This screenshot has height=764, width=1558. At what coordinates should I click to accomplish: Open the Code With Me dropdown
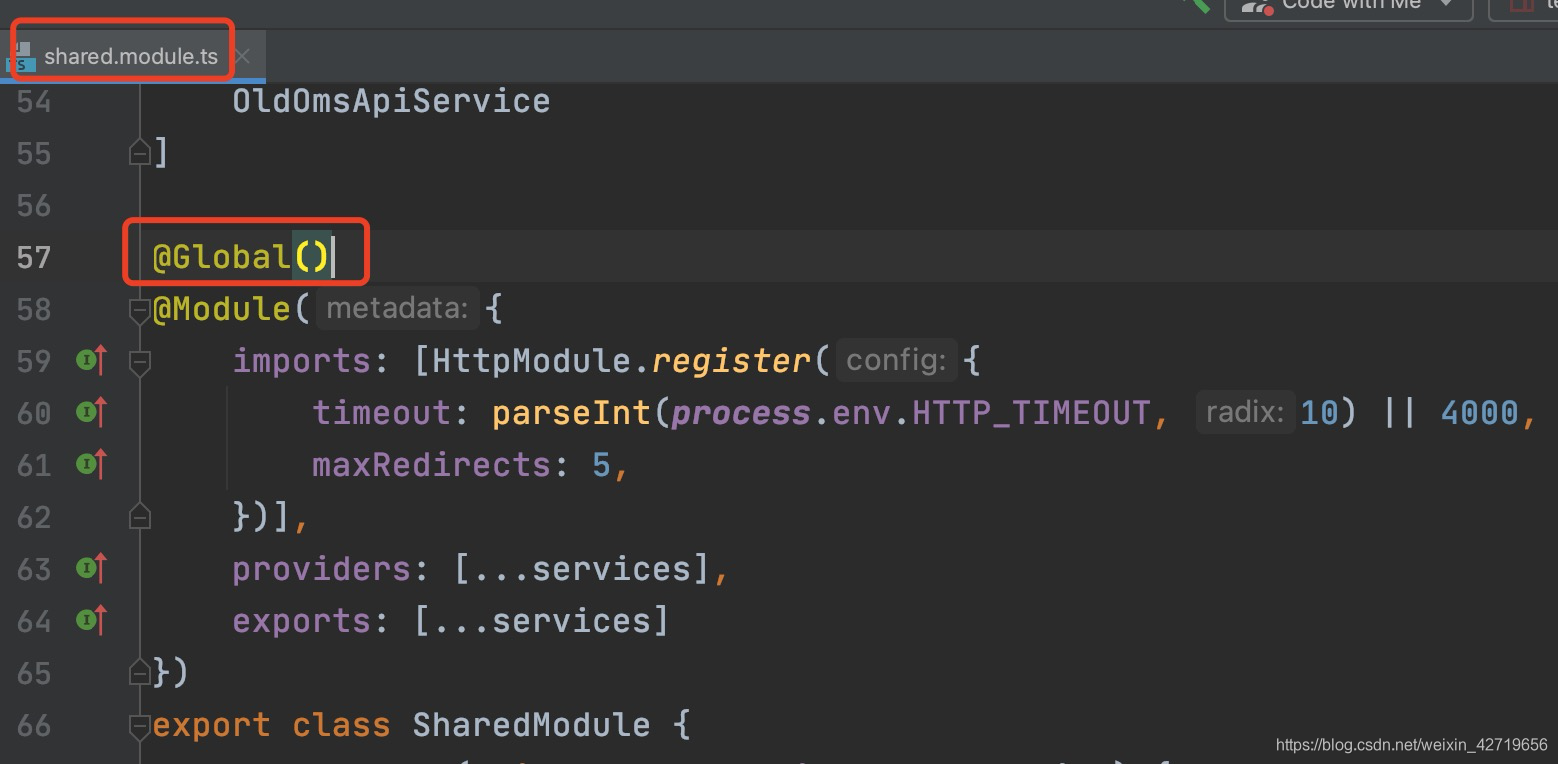click(x=1348, y=5)
